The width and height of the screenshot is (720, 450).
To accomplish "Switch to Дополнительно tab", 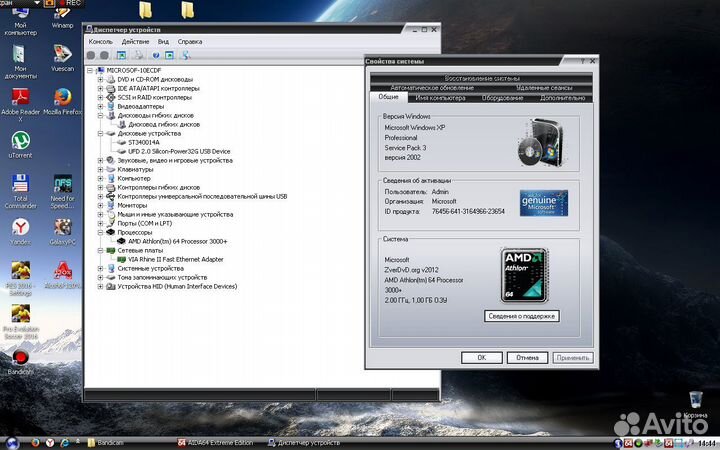I will (x=562, y=98).
